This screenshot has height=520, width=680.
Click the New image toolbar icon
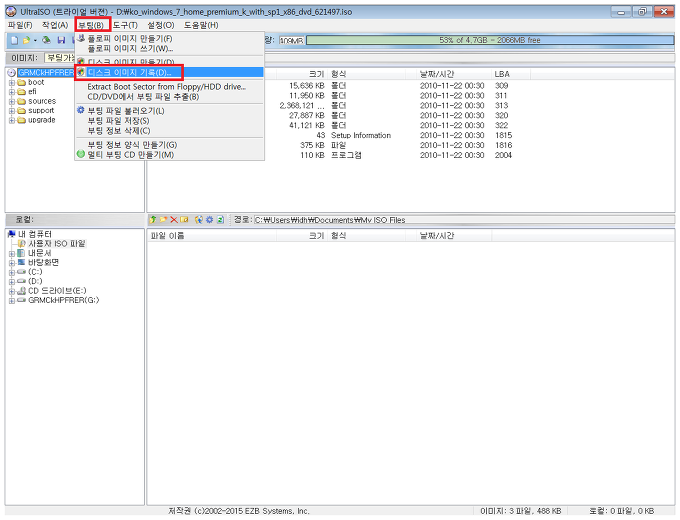pyautogui.click(x=14, y=40)
